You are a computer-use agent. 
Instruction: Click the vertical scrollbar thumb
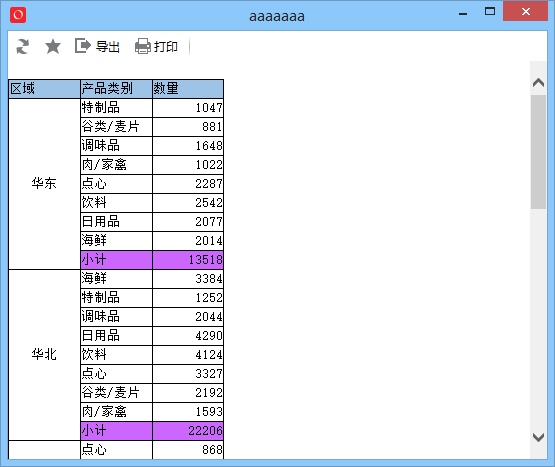point(538,152)
